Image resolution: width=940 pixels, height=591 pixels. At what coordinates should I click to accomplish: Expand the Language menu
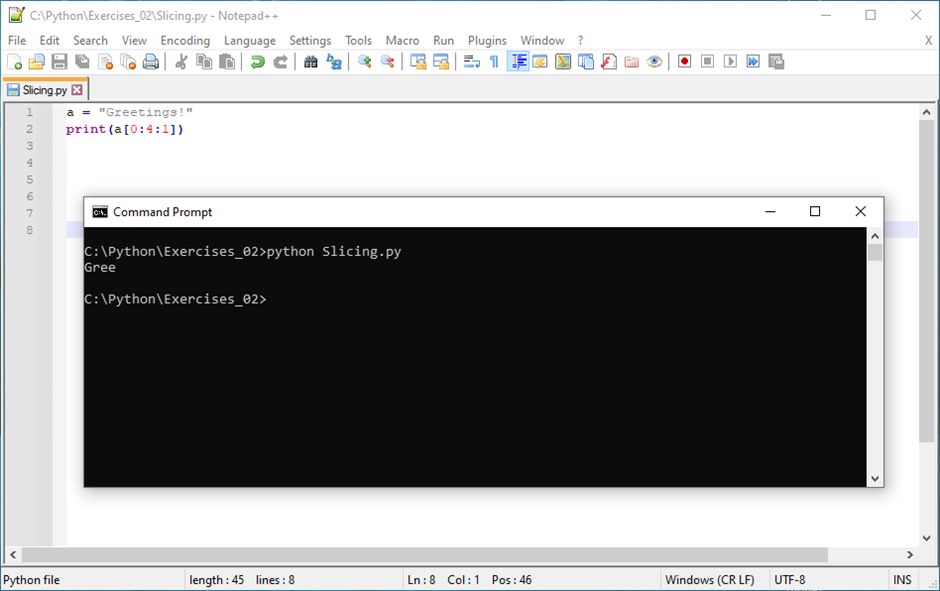(x=249, y=40)
